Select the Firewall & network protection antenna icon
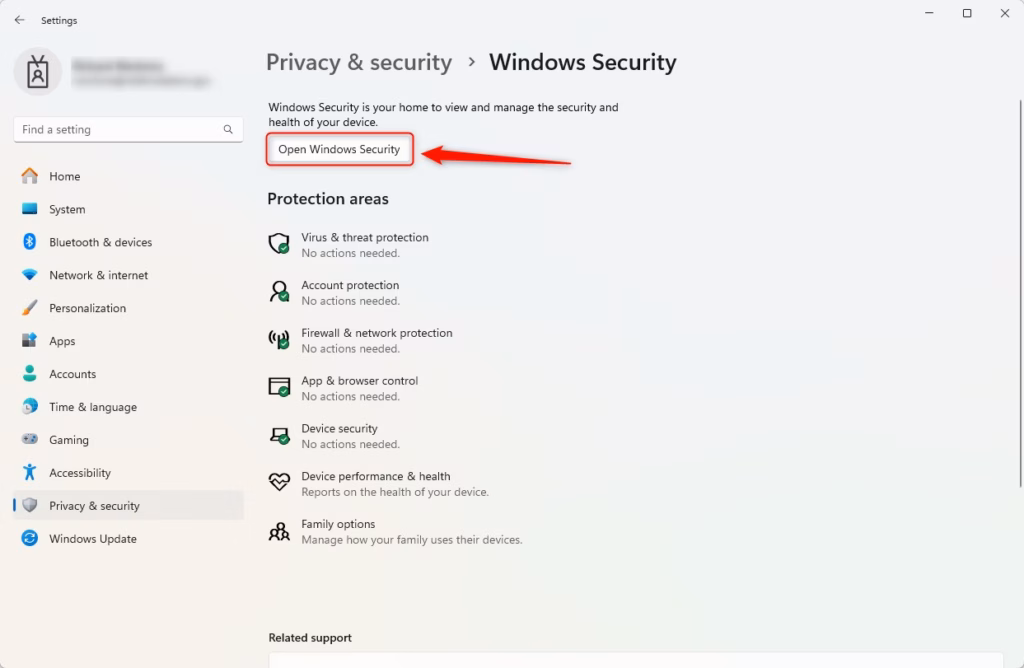1024x668 pixels. (279, 340)
